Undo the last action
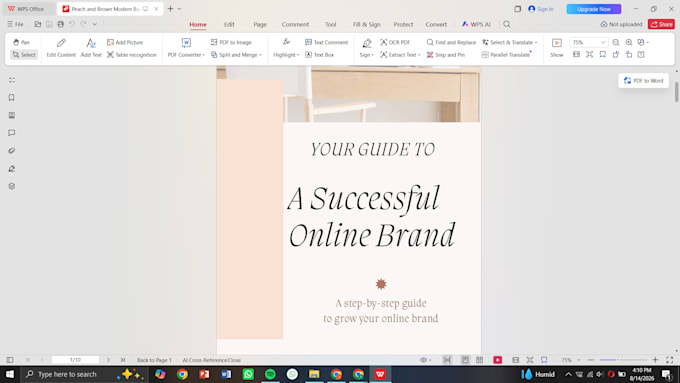Viewport: 680px width, 383px height. (72, 24)
